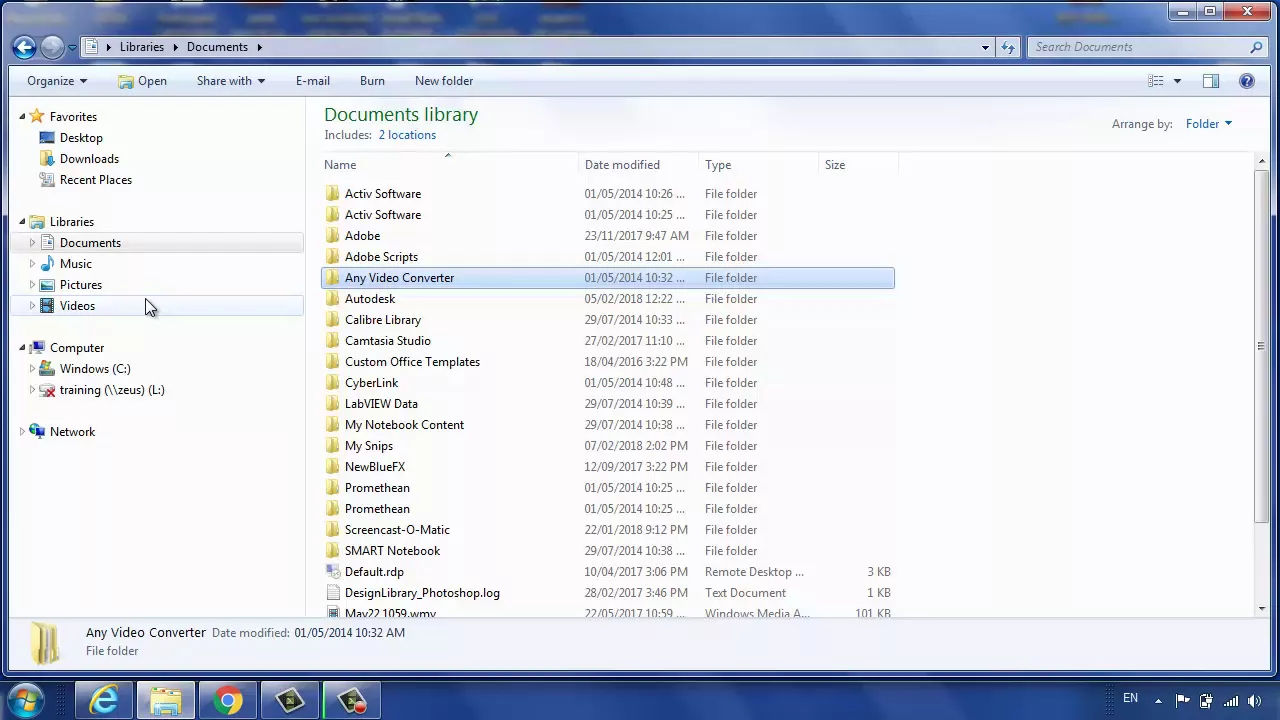This screenshot has height=720, width=1280.
Task: Click Burn in the toolbar
Action: (x=372, y=81)
